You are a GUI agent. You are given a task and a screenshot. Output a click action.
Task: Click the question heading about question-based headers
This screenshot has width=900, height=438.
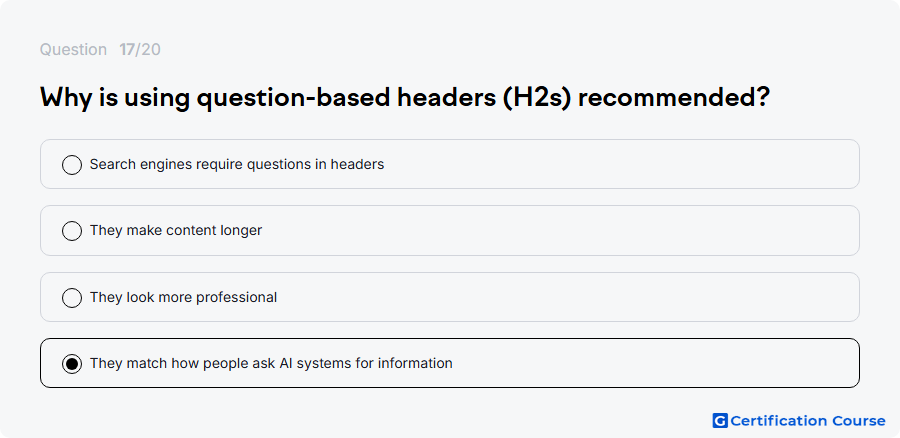tap(405, 98)
